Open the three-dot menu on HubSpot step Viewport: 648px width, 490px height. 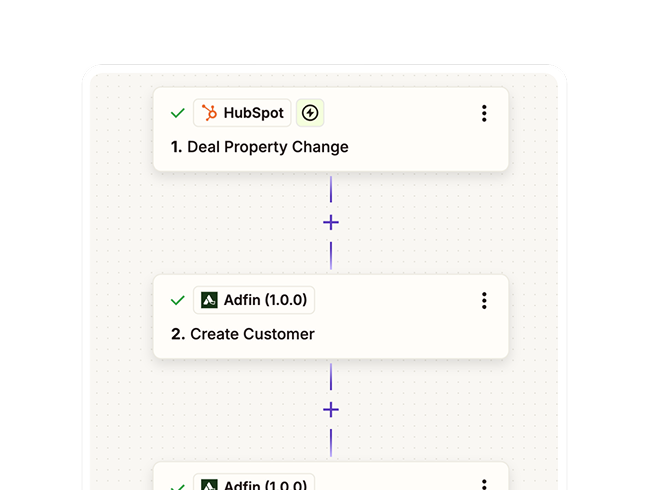[484, 114]
